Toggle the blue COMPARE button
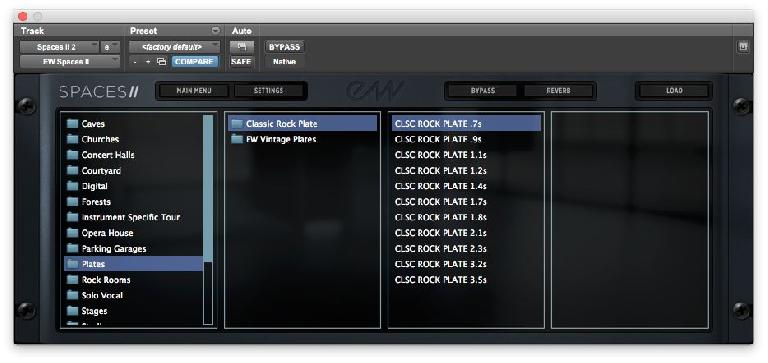This screenshot has height=363, width=768. tap(194, 62)
